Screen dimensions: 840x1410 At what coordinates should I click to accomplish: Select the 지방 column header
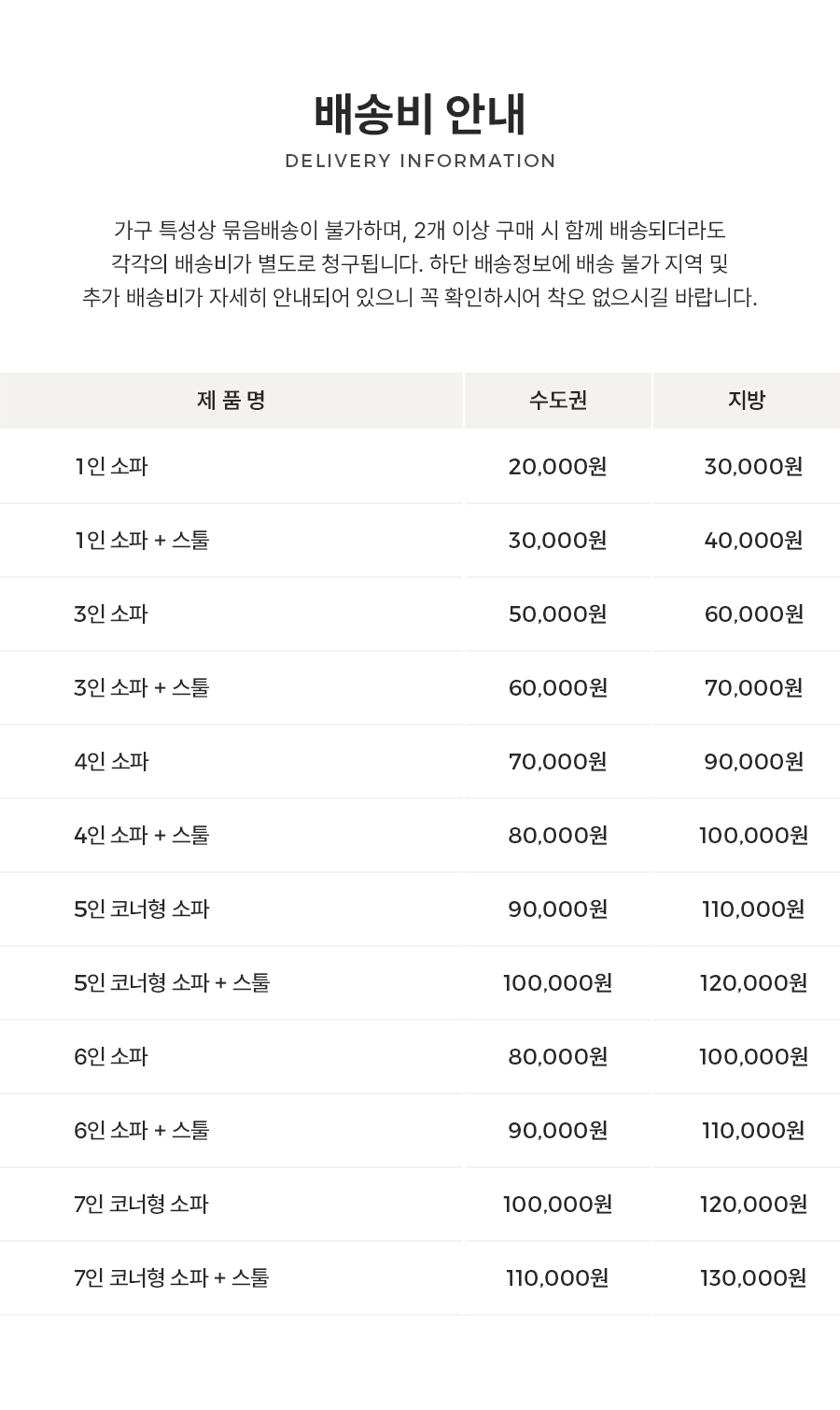(747, 401)
